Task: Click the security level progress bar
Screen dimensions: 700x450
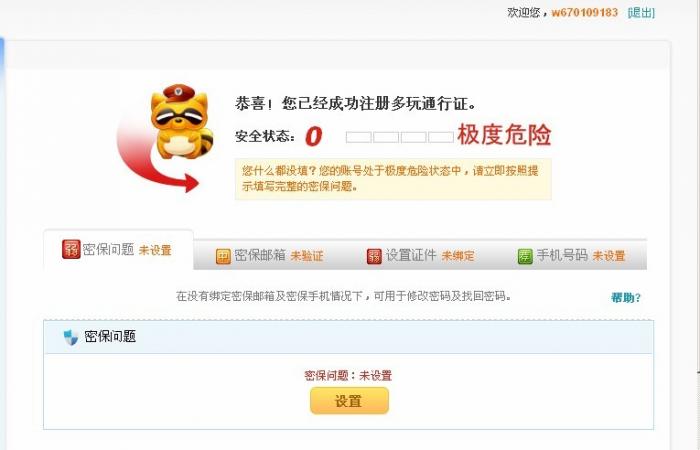Action: point(400,137)
